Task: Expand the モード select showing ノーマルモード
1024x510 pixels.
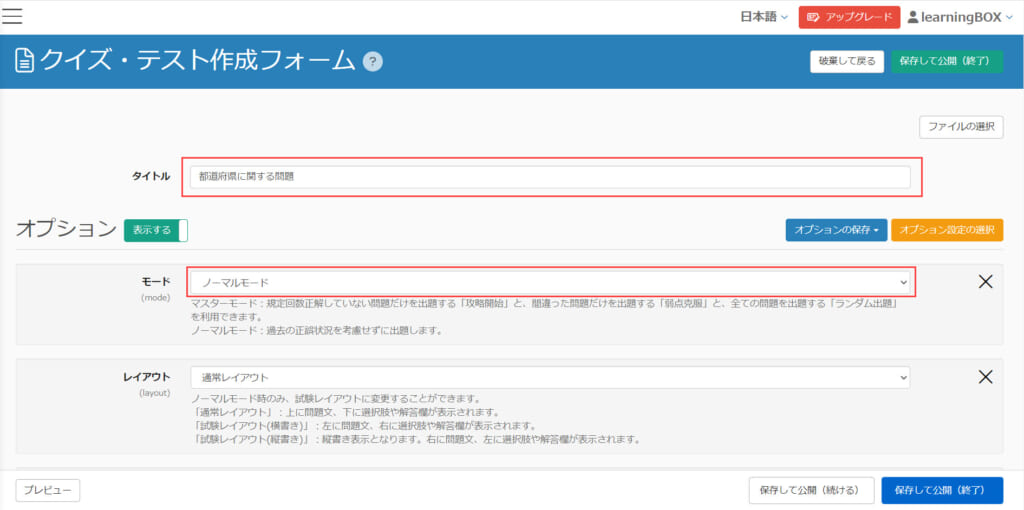Action: [x=550, y=283]
